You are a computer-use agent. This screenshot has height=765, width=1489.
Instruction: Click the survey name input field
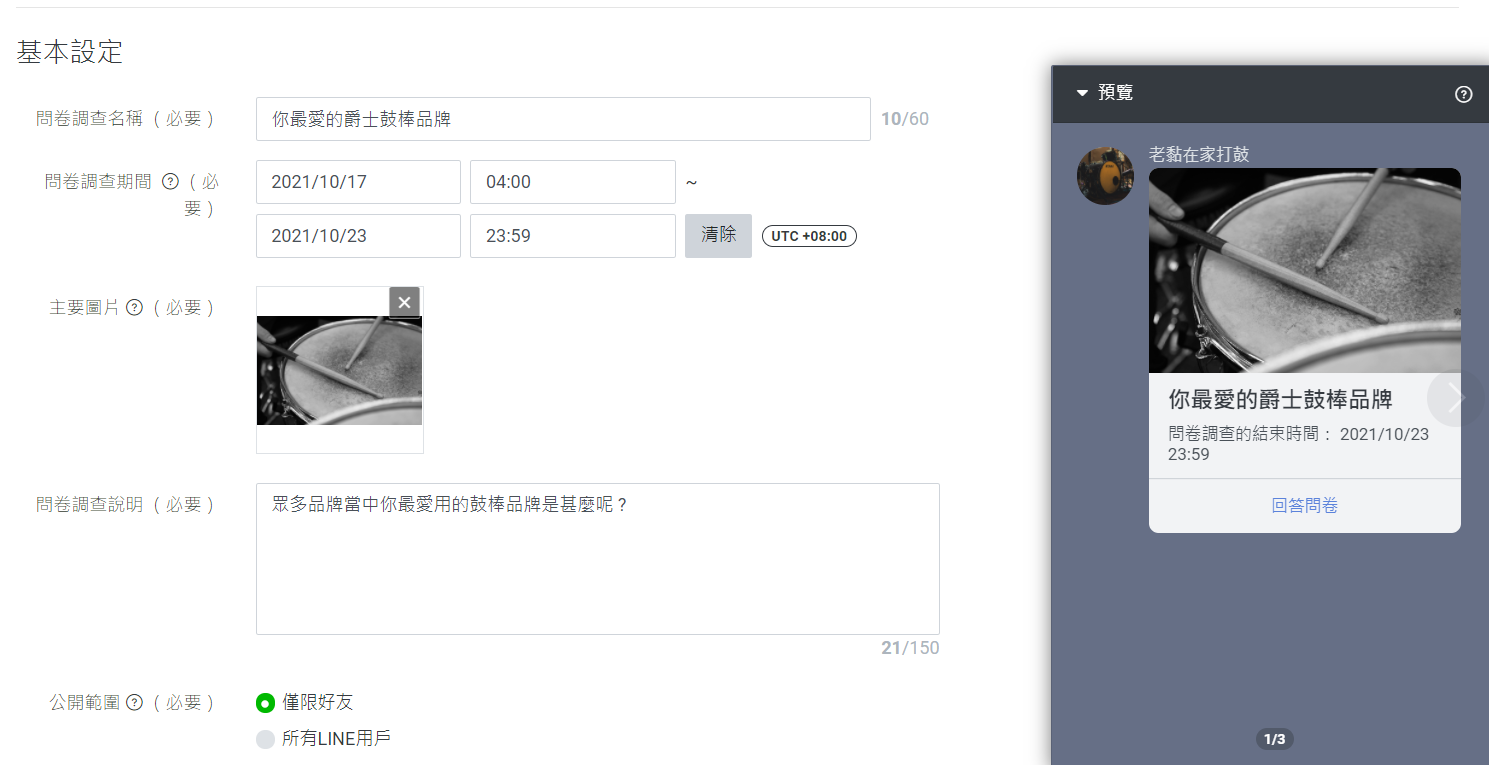coord(563,118)
